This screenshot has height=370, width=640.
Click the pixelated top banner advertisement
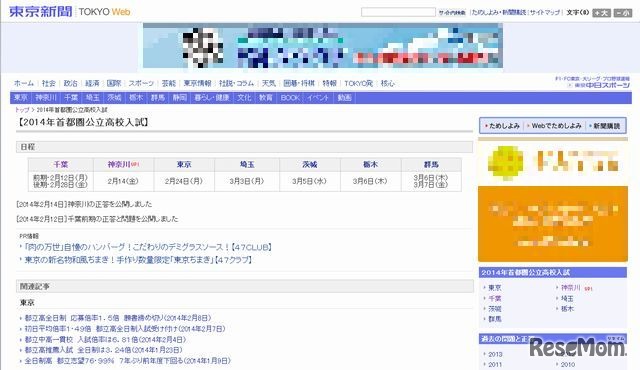coord(322,45)
